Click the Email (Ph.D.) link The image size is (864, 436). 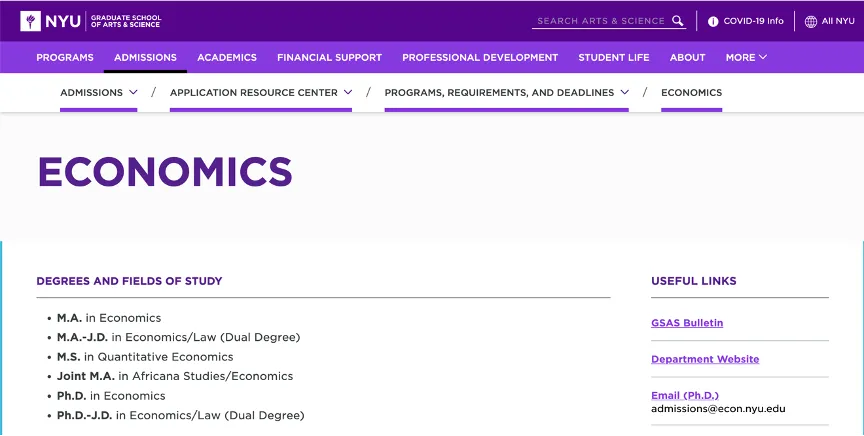685,395
